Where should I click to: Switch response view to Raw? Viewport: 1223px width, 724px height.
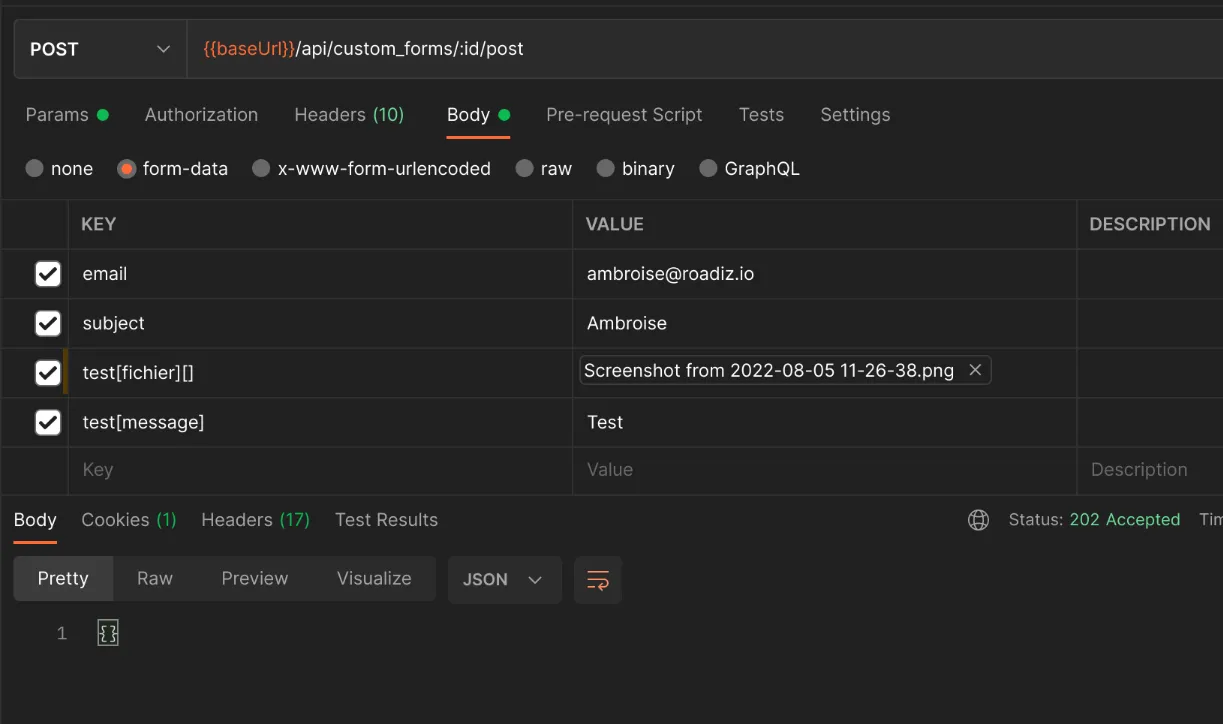coord(155,579)
